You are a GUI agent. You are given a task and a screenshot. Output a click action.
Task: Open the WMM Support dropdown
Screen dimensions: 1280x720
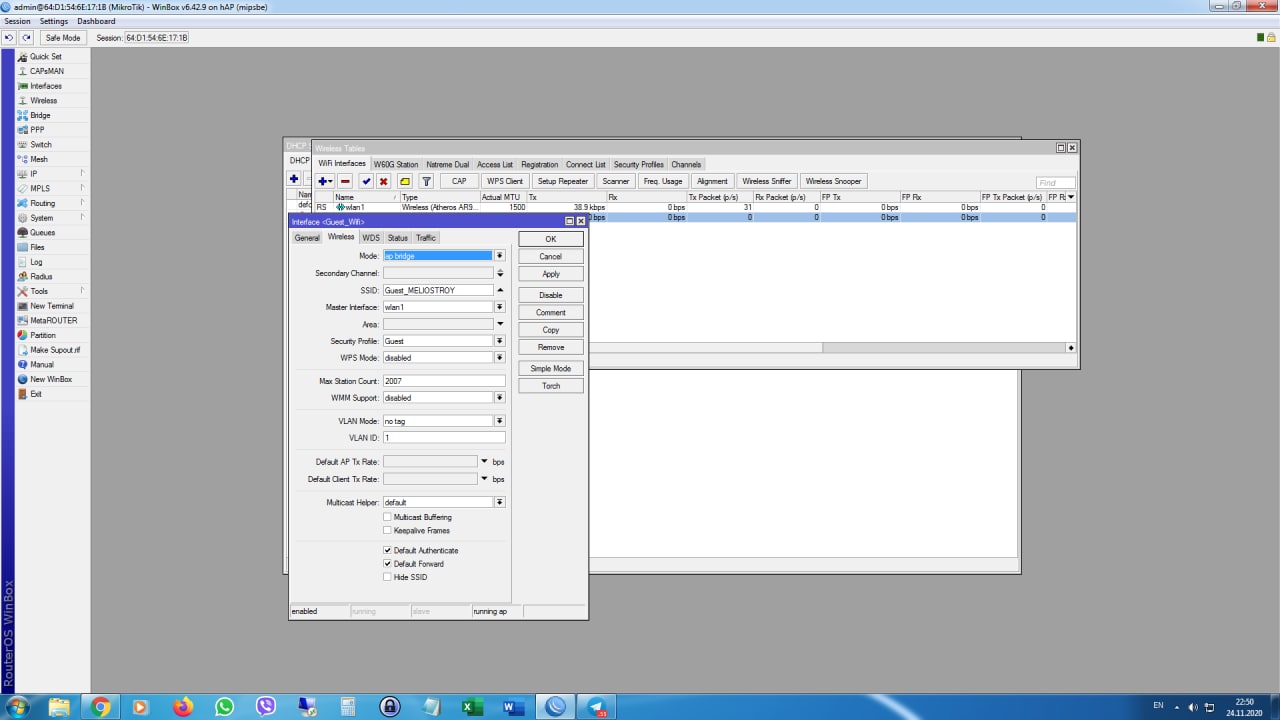coord(500,398)
